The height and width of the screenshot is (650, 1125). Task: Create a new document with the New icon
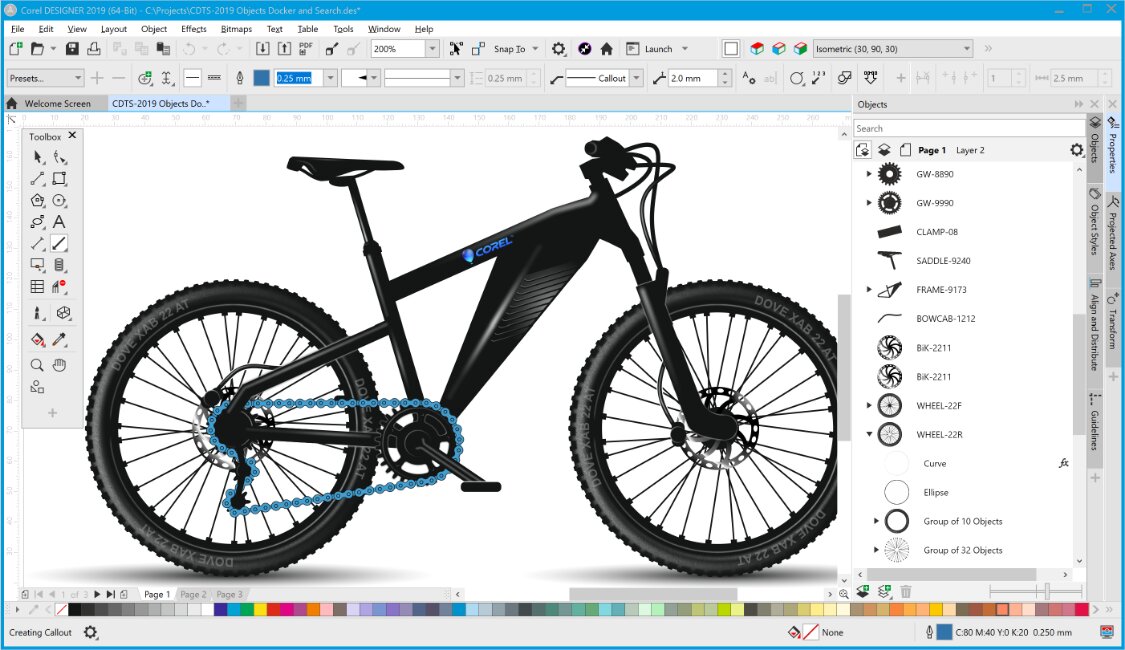15,49
